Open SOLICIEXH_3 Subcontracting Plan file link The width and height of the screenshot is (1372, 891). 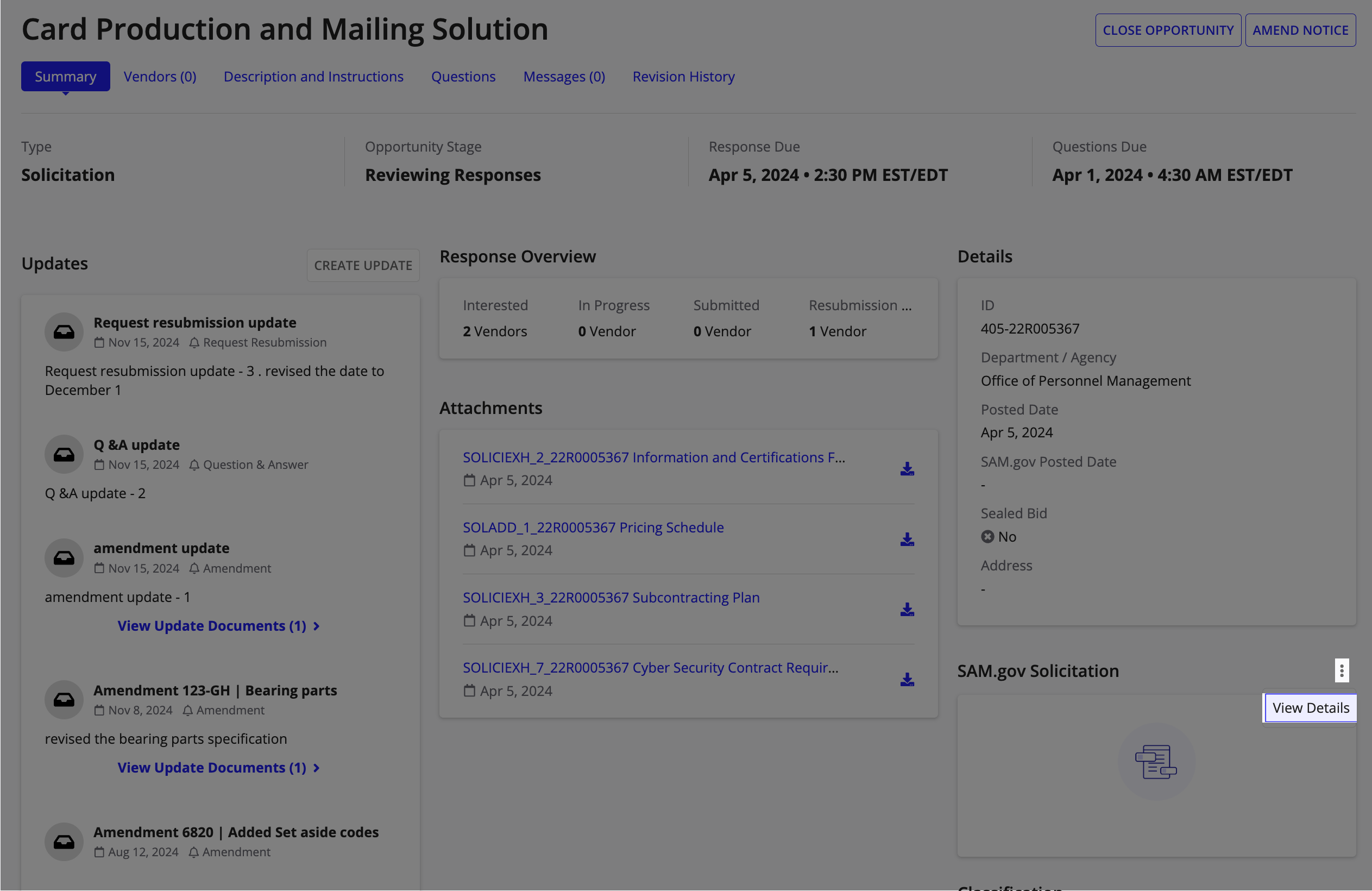click(611, 598)
